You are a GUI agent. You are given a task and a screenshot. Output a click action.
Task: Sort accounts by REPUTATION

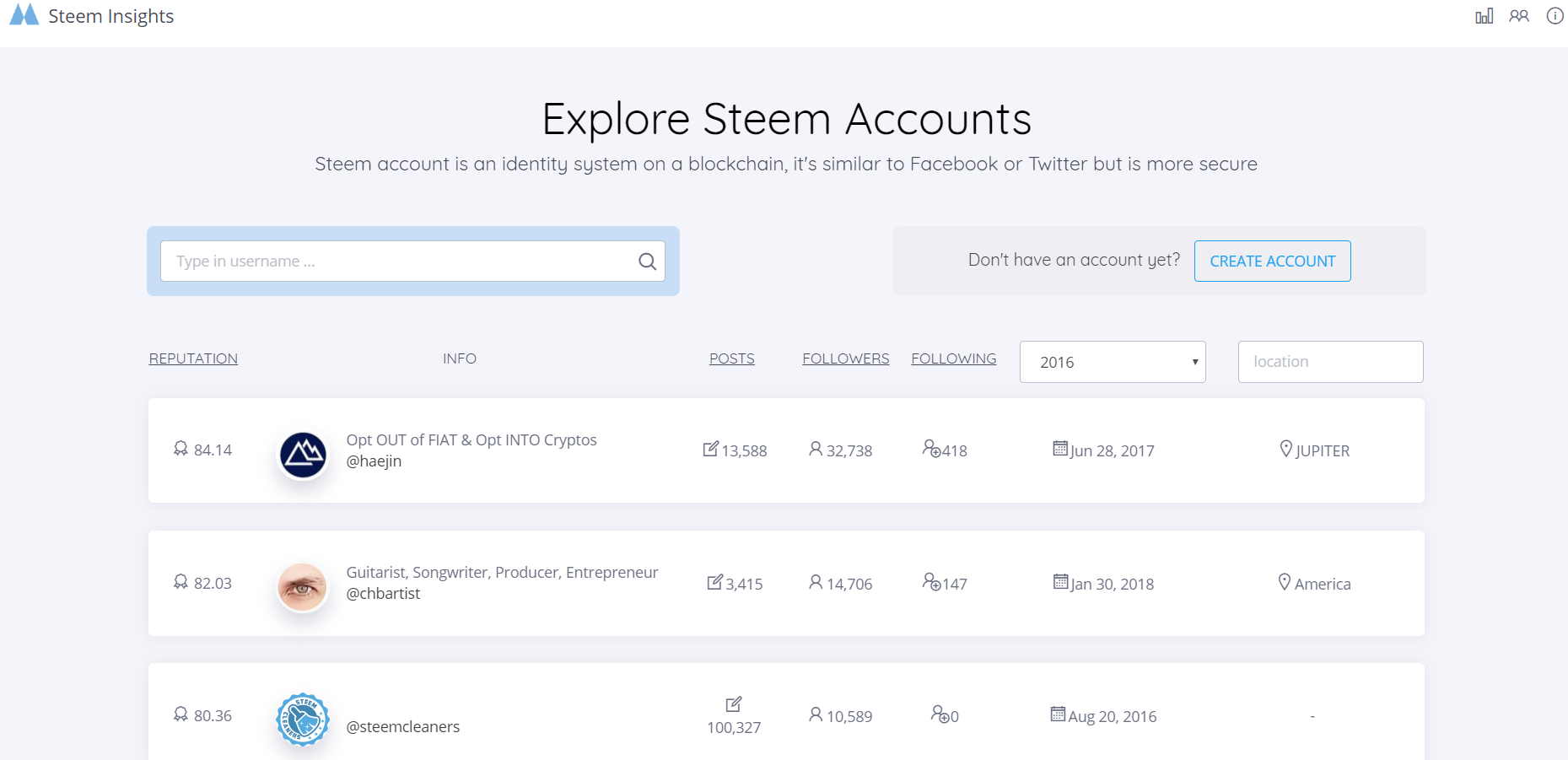(193, 358)
